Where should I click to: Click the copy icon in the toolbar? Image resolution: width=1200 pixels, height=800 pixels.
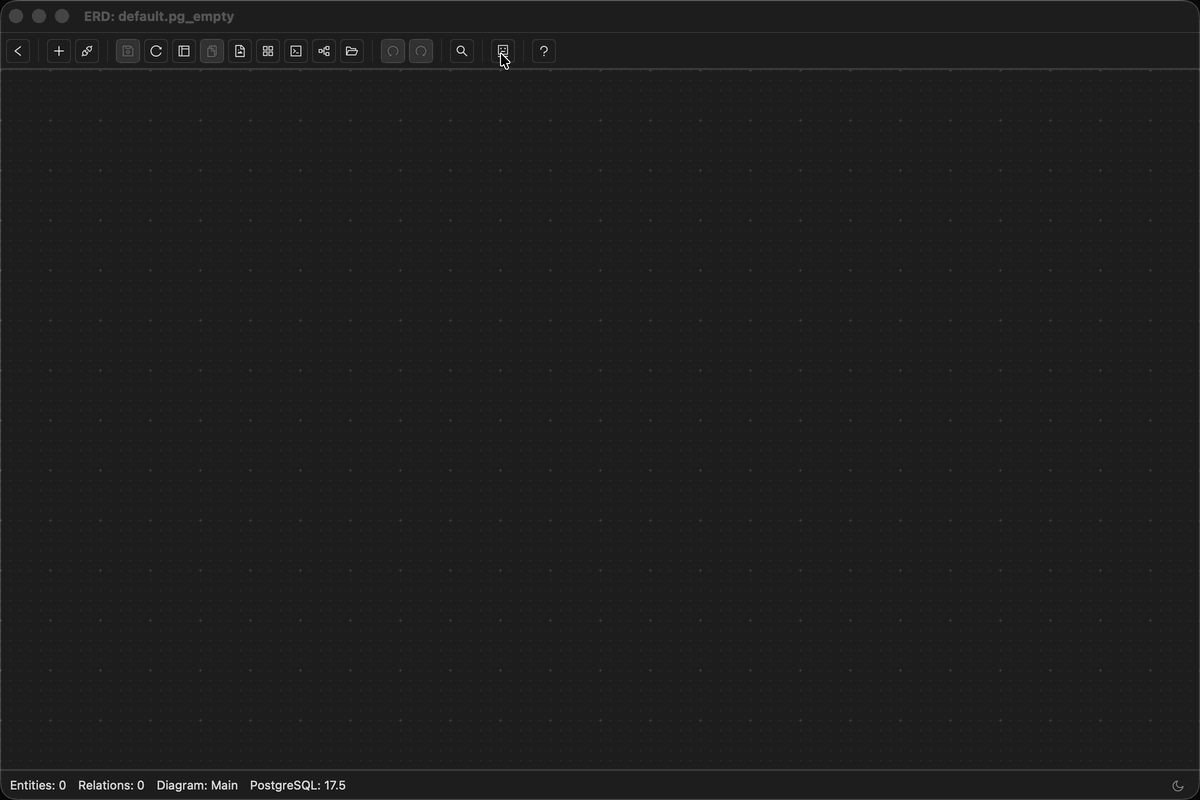click(x=211, y=51)
